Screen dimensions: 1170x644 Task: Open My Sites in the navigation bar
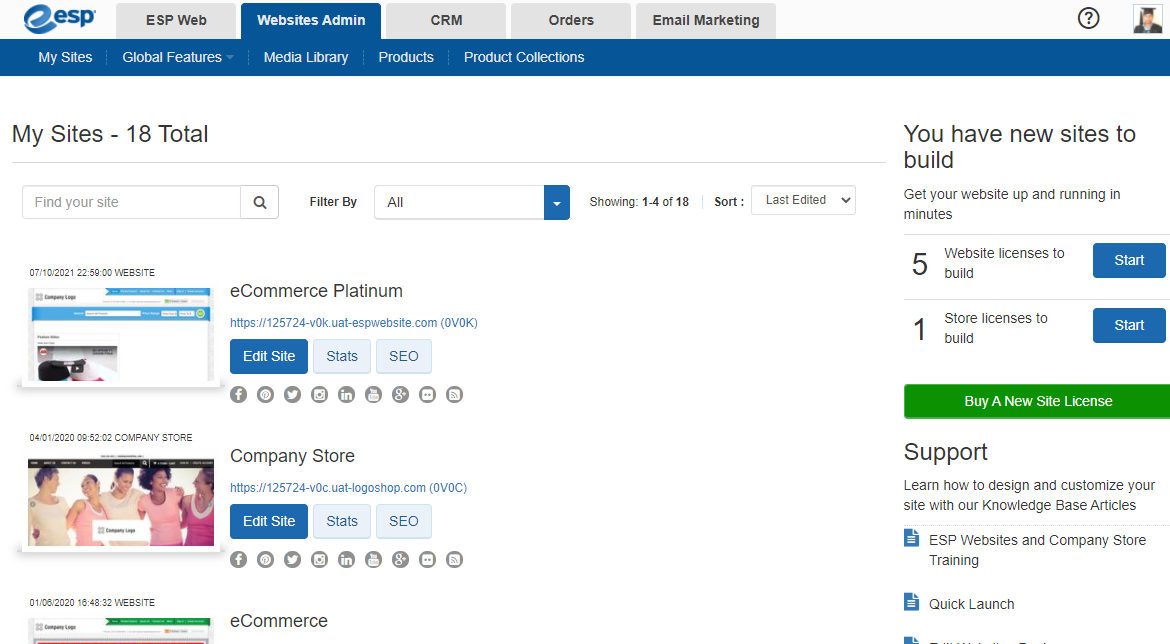tap(66, 57)
